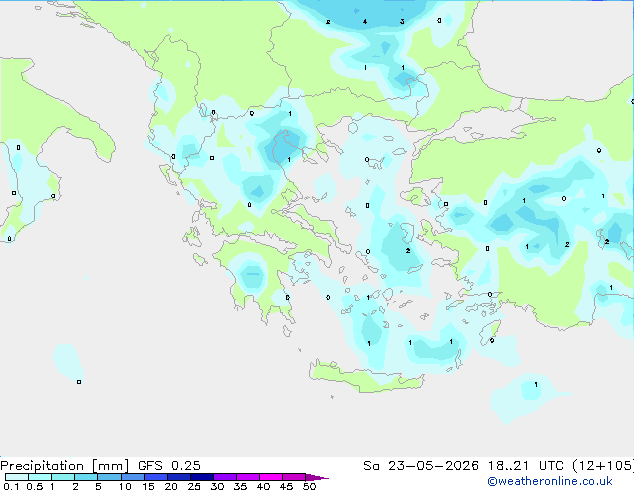The height and width of the screenshot is (490, 634).
Task: Click the 'Sa 23-05-2026' date text
Action: coord(421,466)
